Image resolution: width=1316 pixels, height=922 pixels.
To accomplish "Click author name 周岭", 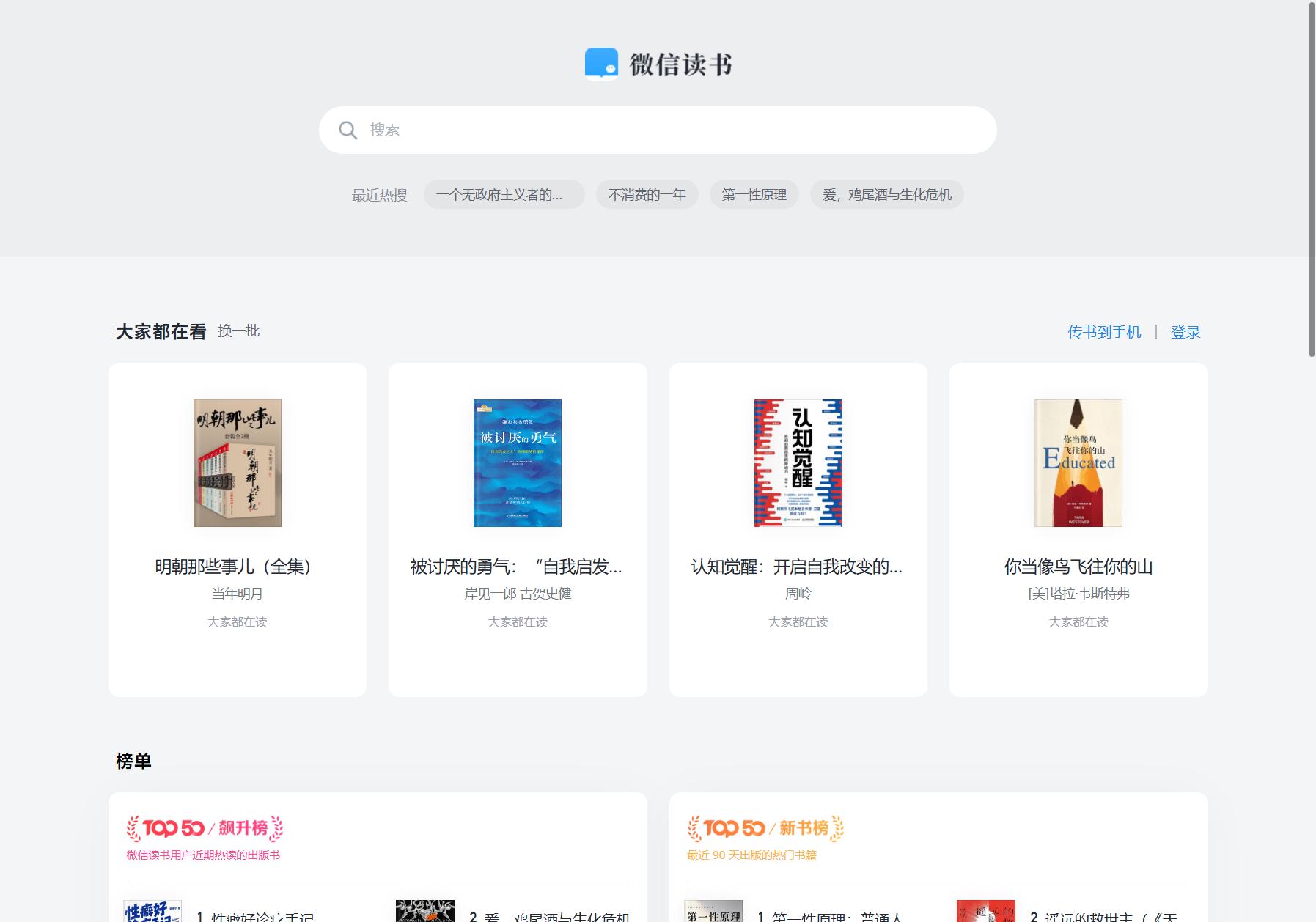I will (x=798, y=594).
